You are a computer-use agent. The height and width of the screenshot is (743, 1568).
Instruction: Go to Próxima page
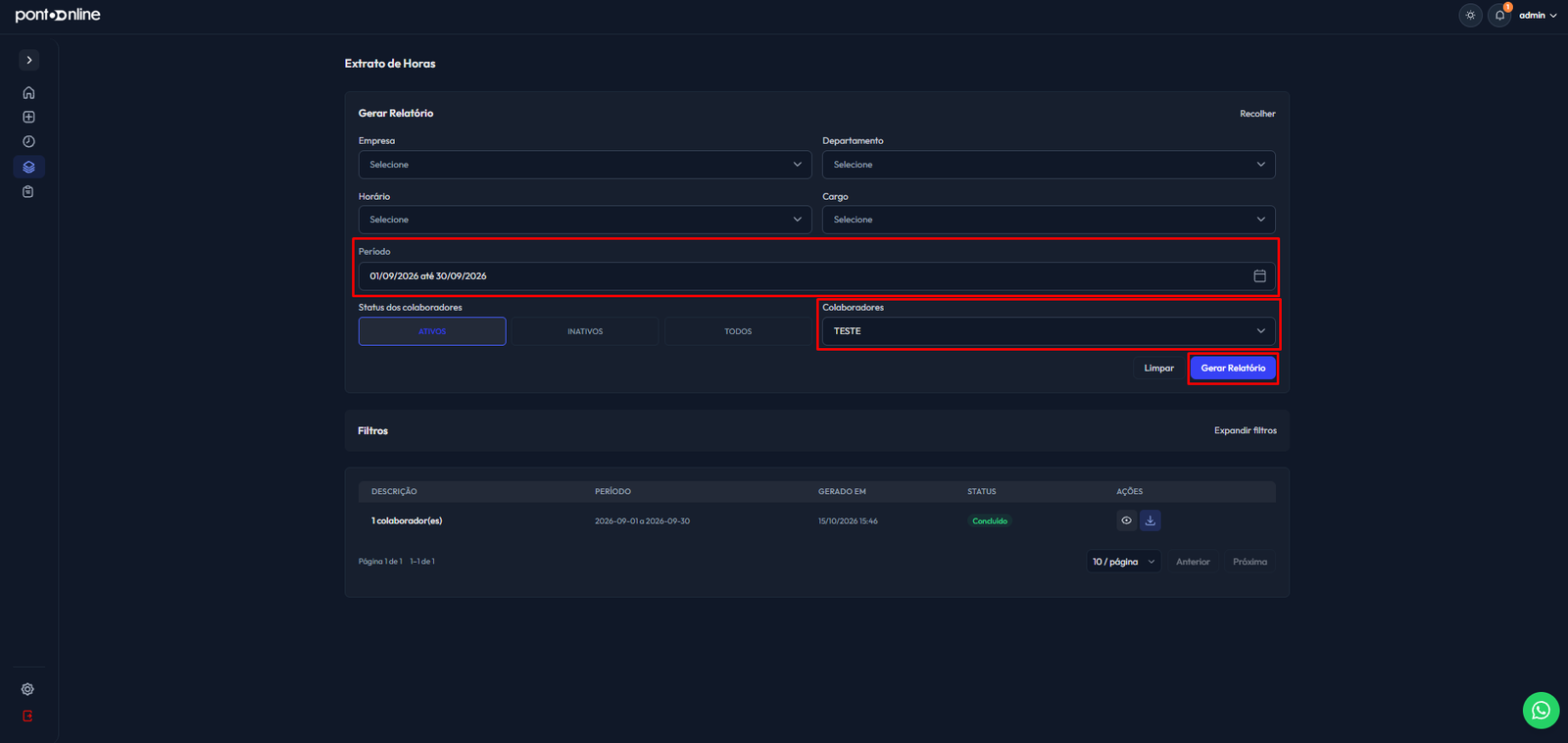(x=1249, y=562)
